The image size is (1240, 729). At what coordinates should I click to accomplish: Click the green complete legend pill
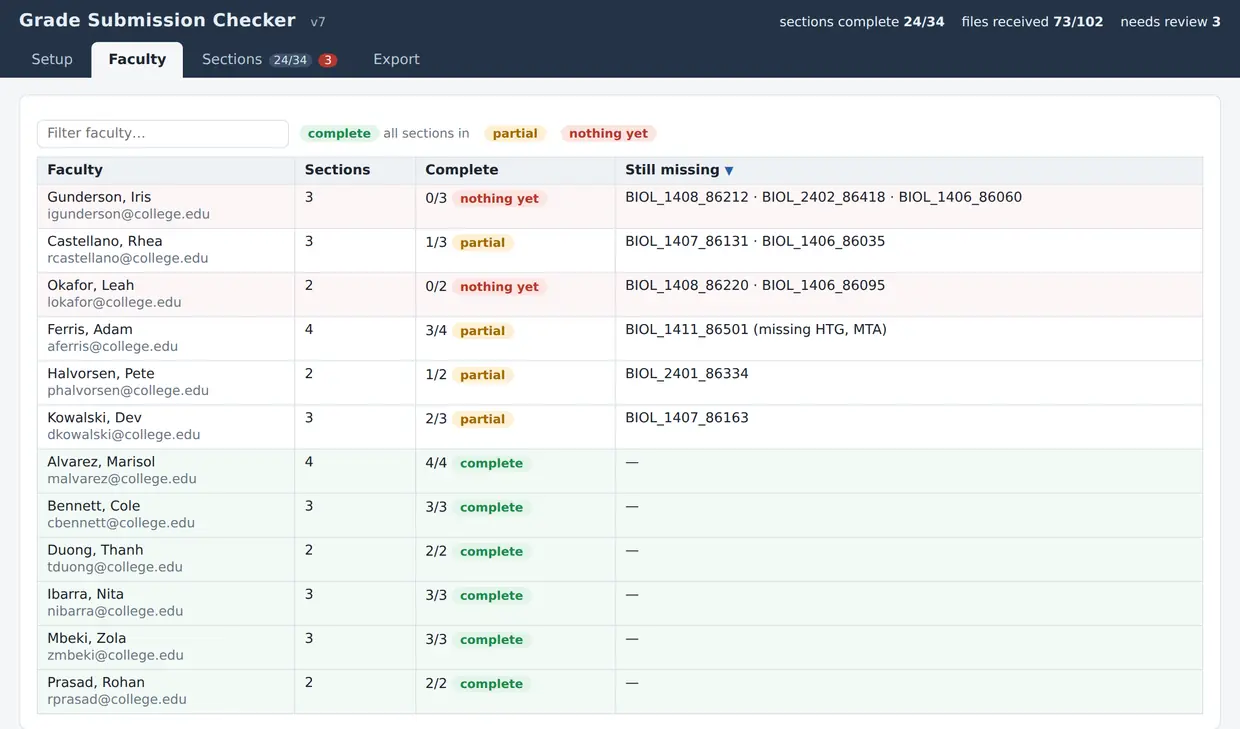[x=339, y=133]
